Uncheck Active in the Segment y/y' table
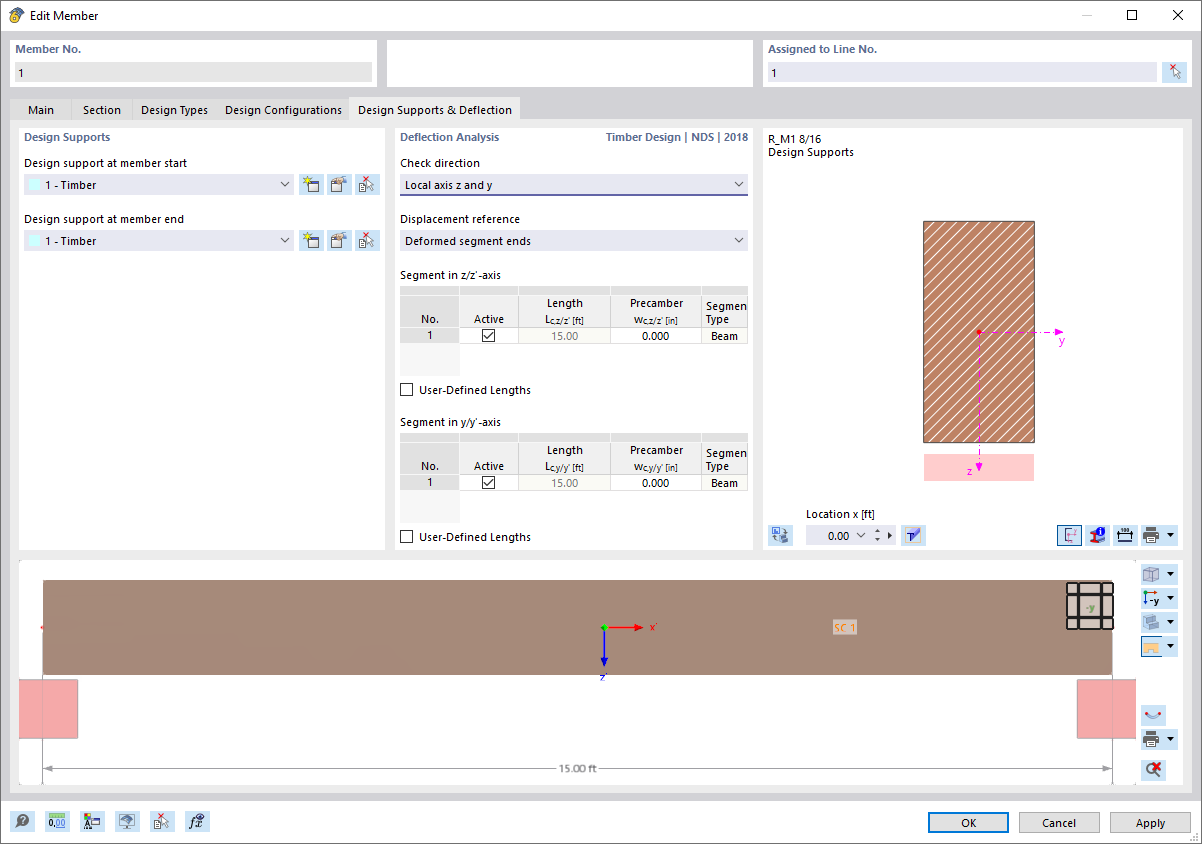The width and height of the screenshot is (1202, 844). tap(488, 482)
